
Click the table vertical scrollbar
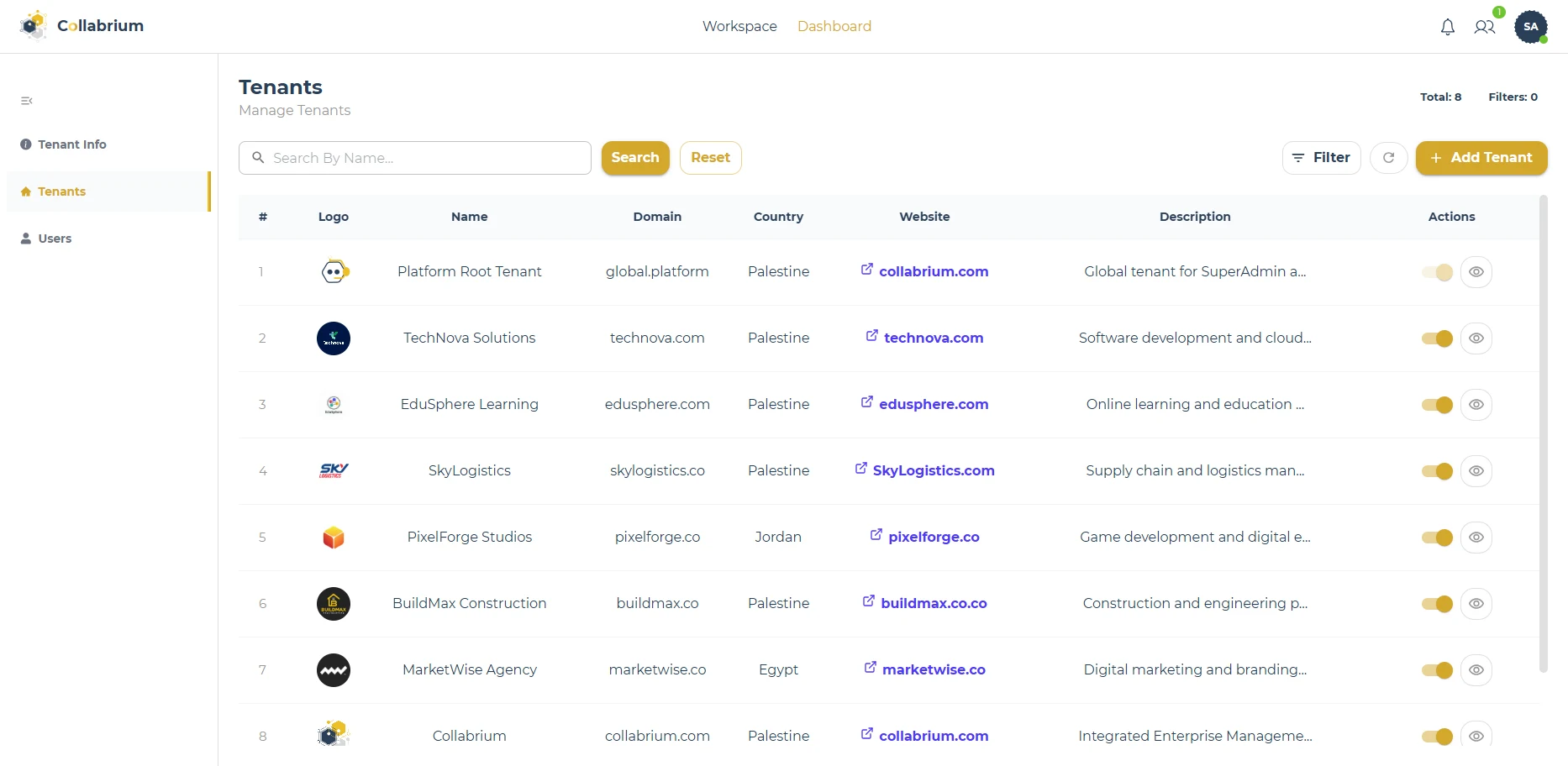tap(1543, 433)
